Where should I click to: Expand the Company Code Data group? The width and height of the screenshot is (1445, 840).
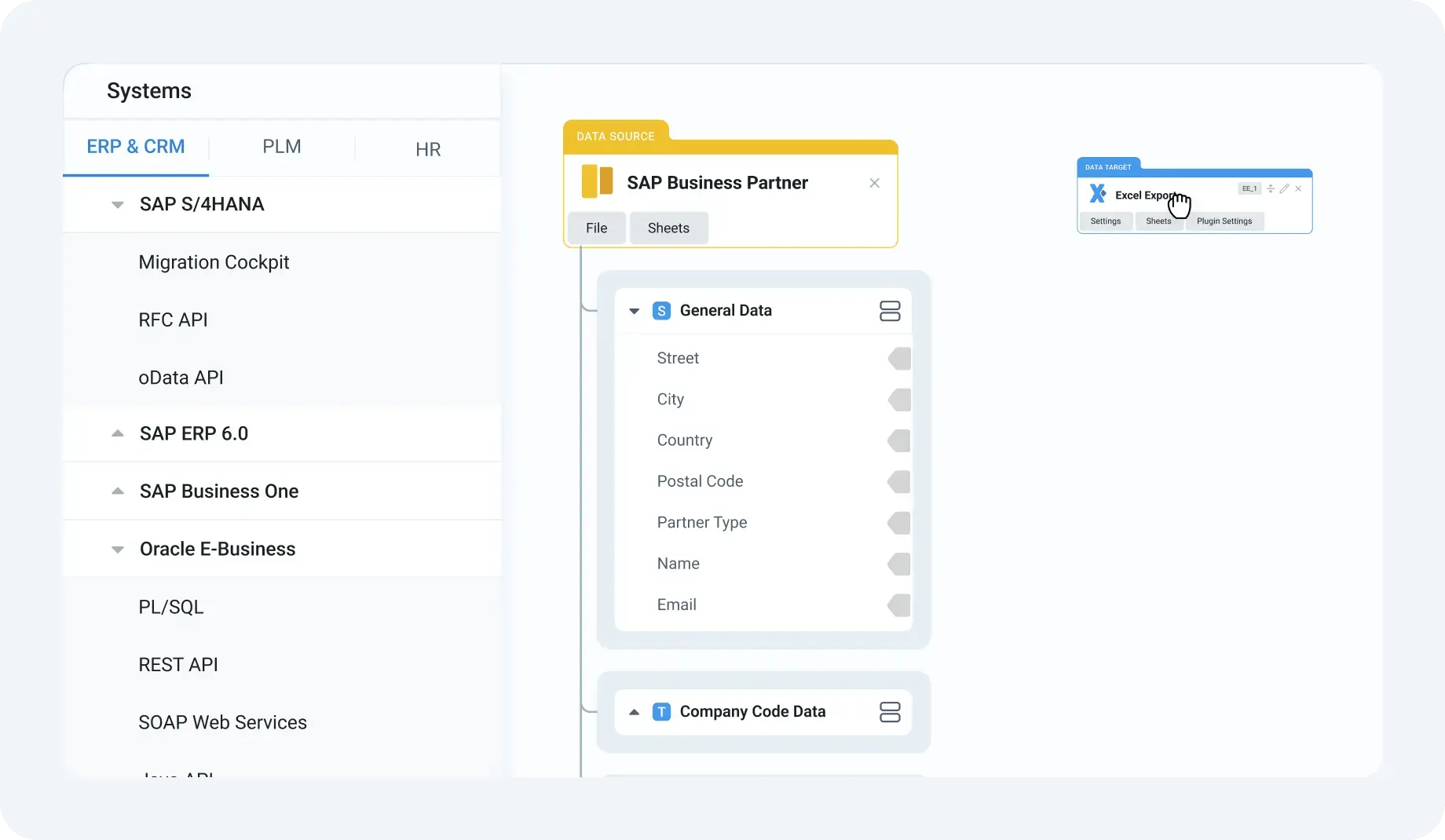coord(635,712)
